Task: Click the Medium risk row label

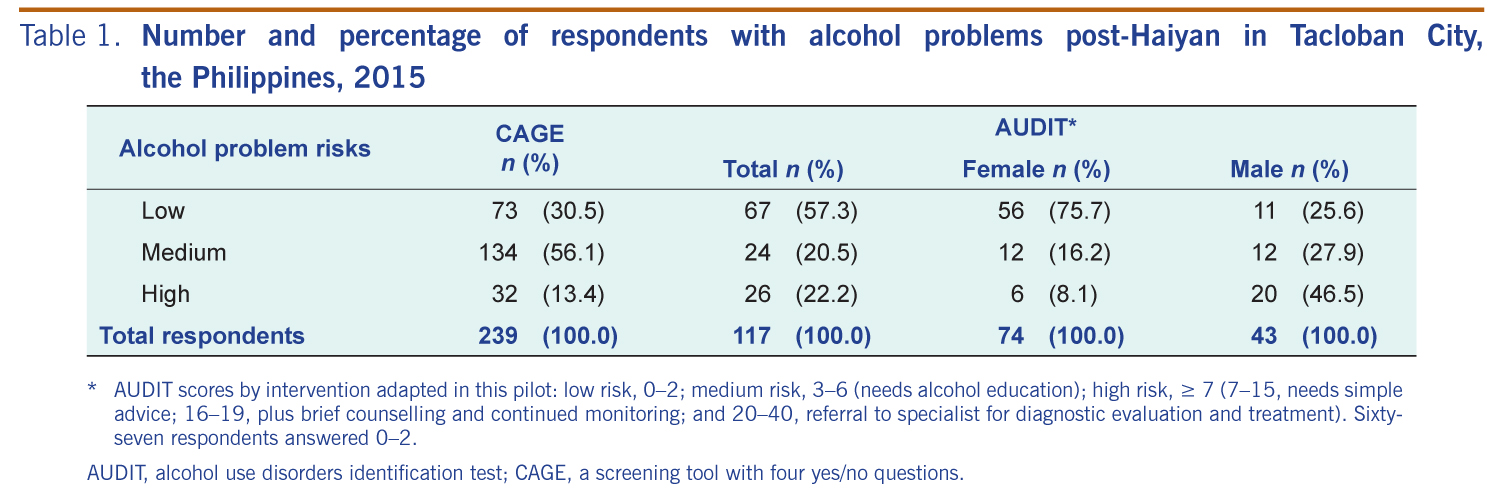Action: pyautogui.click(x=184, y=253)
